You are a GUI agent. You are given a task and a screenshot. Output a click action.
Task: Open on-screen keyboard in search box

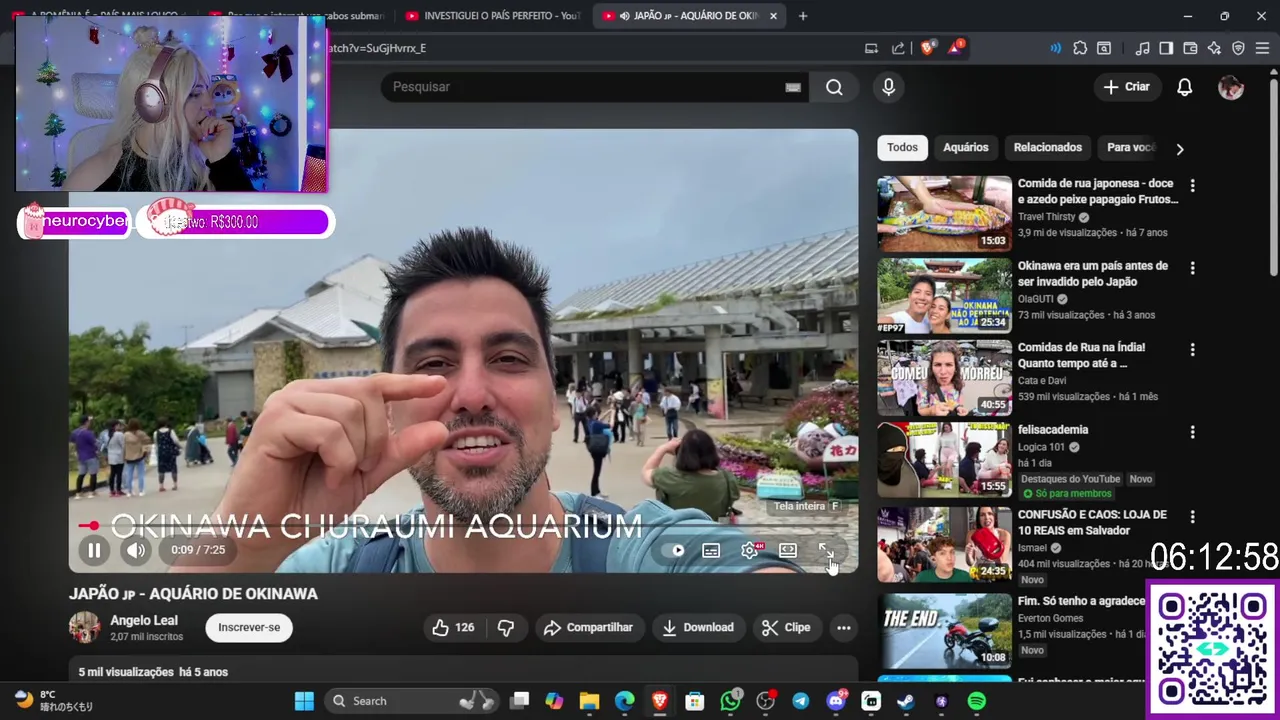[x=793, y=87]
